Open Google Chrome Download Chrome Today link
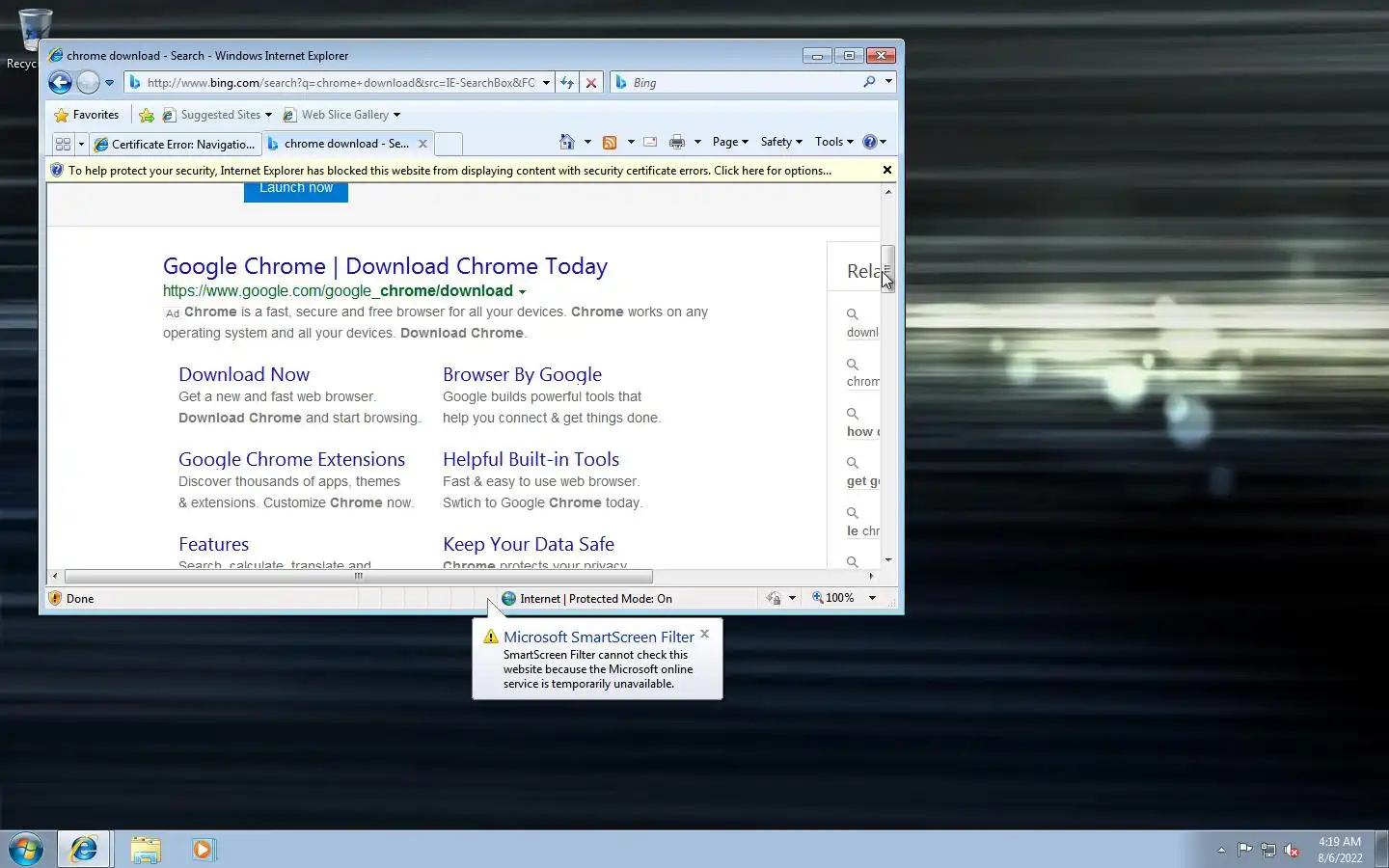 (385, 266)
